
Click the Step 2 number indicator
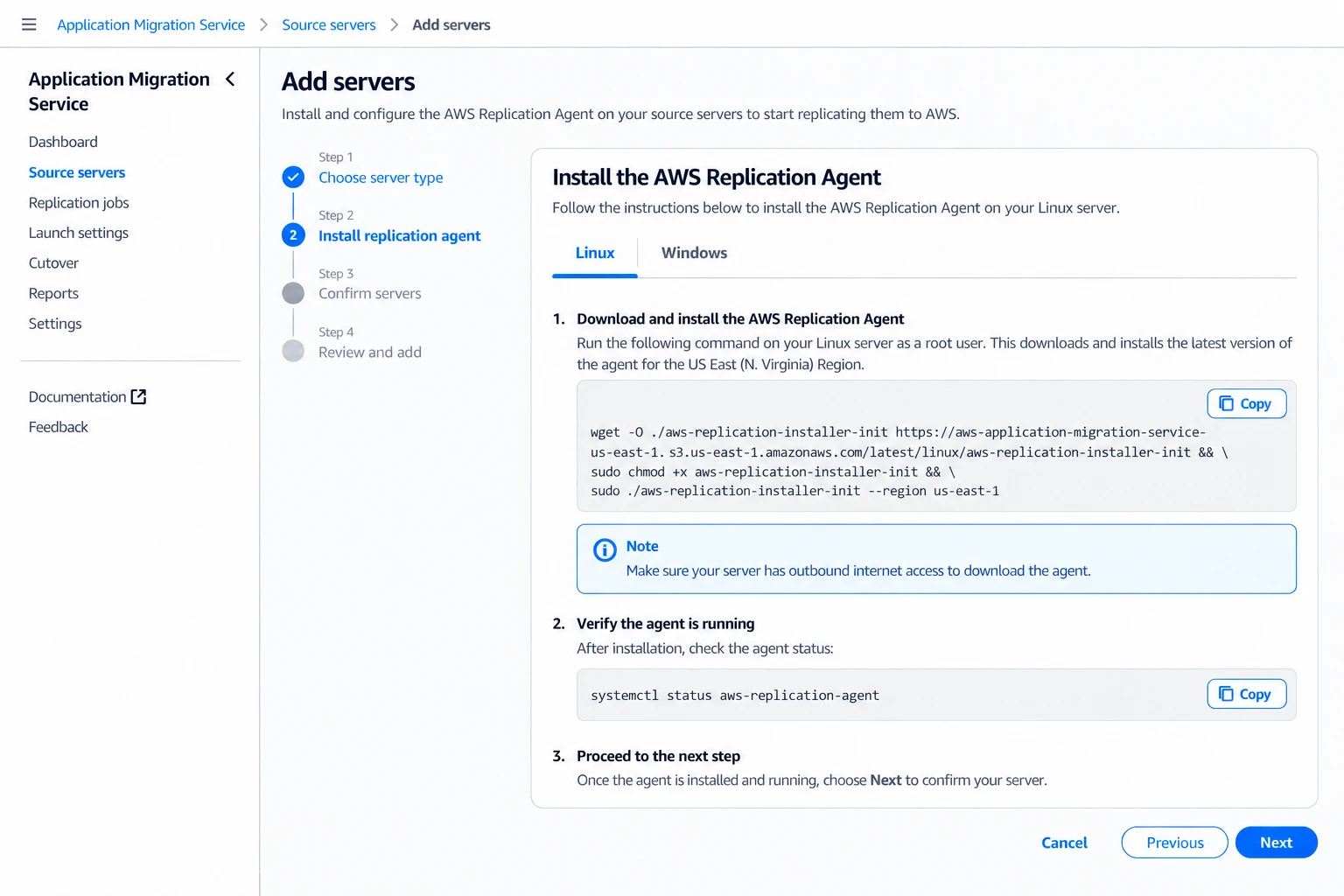(293, 235)
